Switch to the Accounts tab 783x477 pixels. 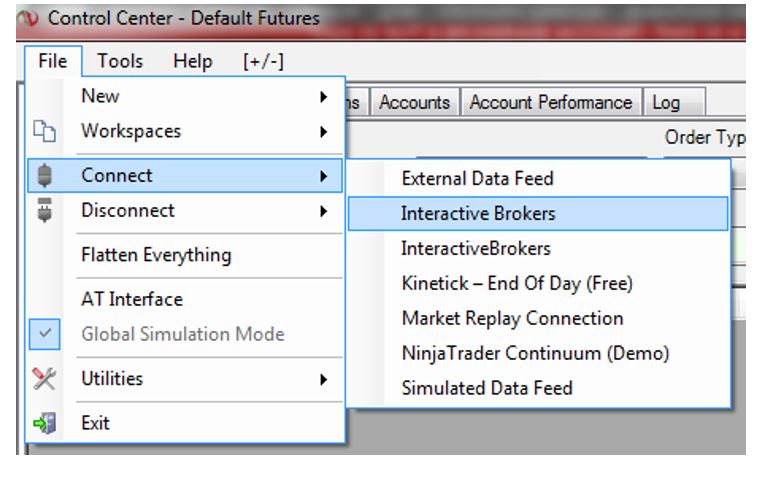tap(414, 102)
